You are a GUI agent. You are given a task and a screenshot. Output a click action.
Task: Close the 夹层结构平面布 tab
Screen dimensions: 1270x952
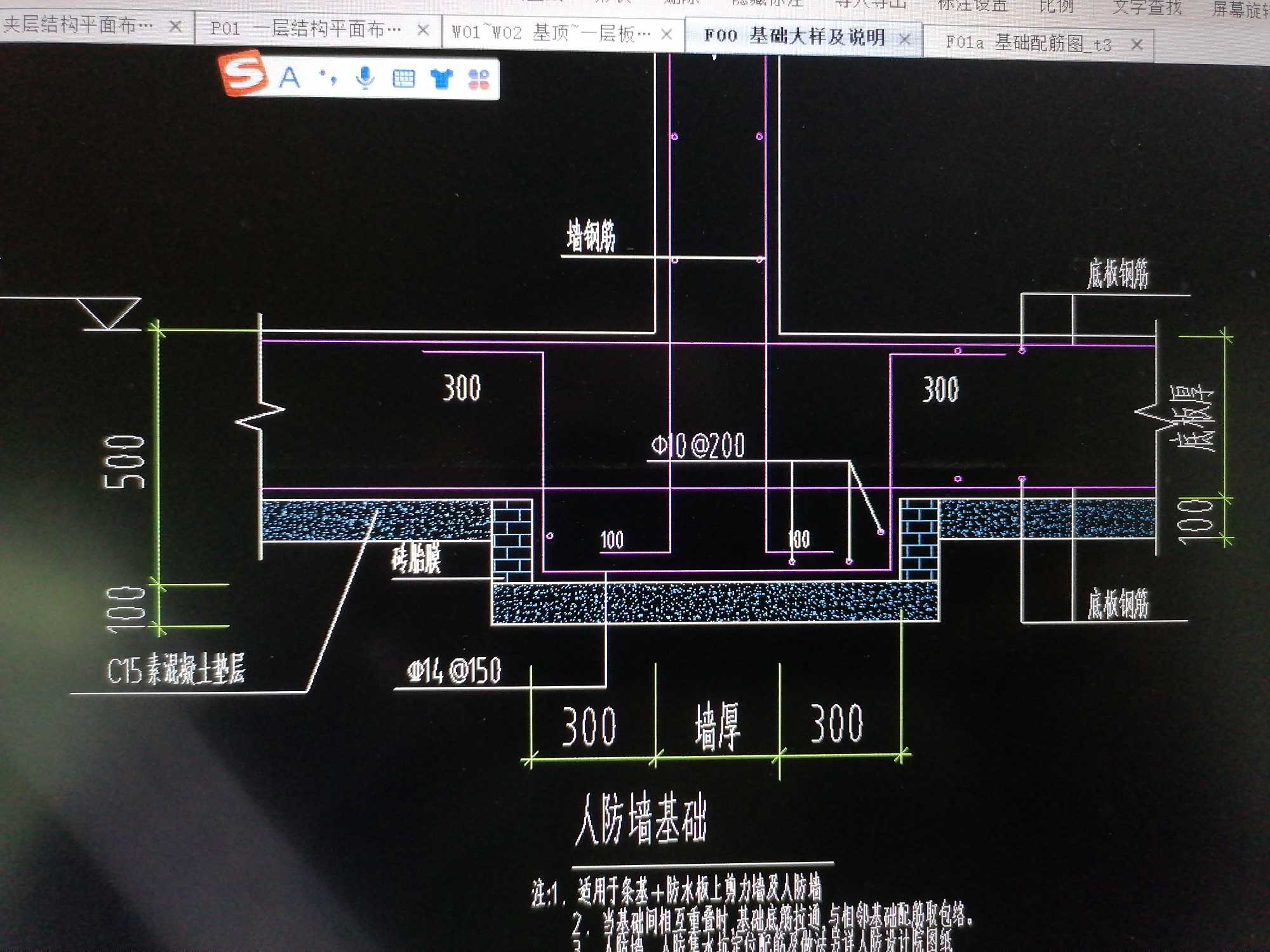(x=176, y=26)
